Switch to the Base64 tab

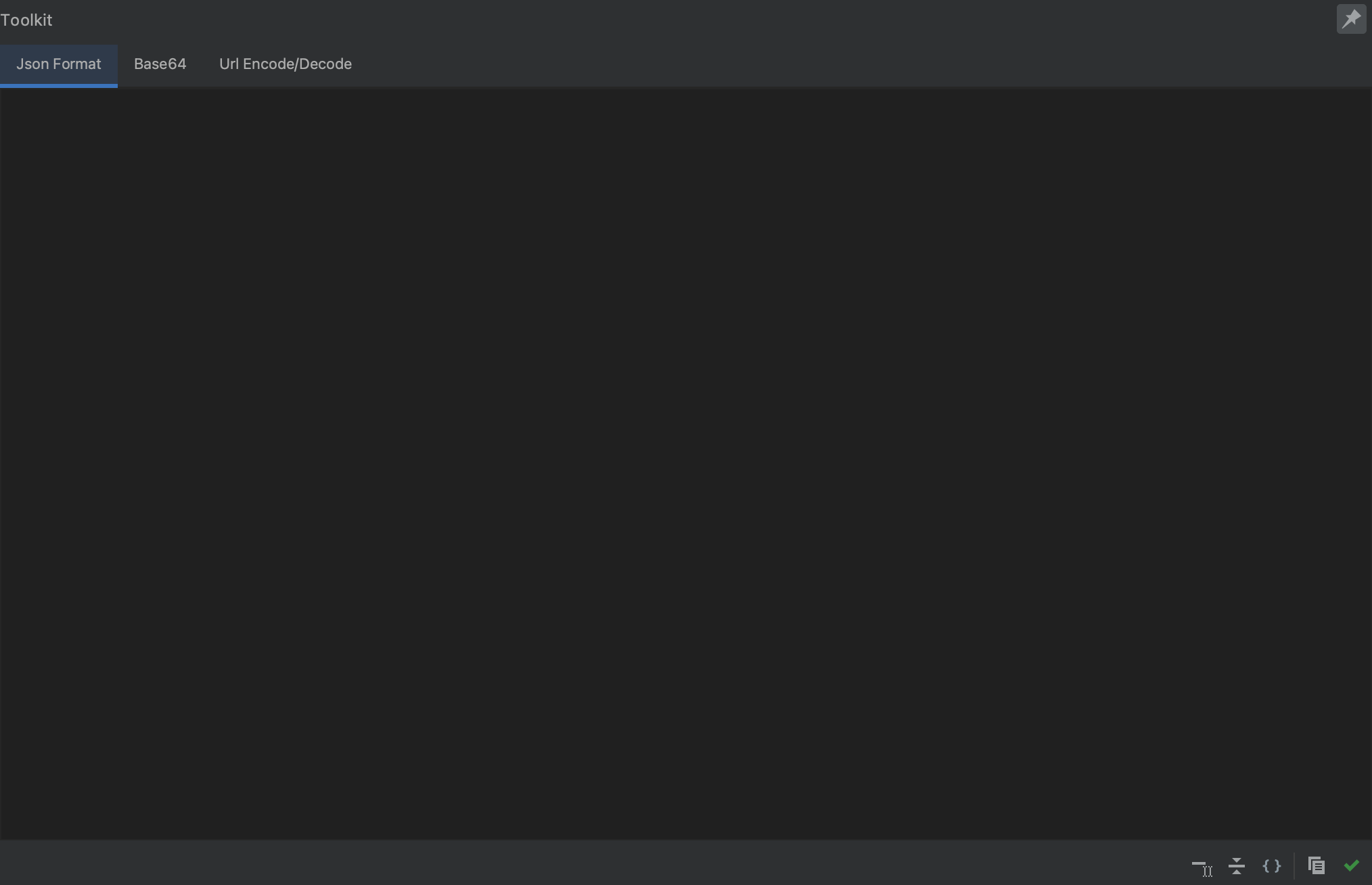click(160, 64)
